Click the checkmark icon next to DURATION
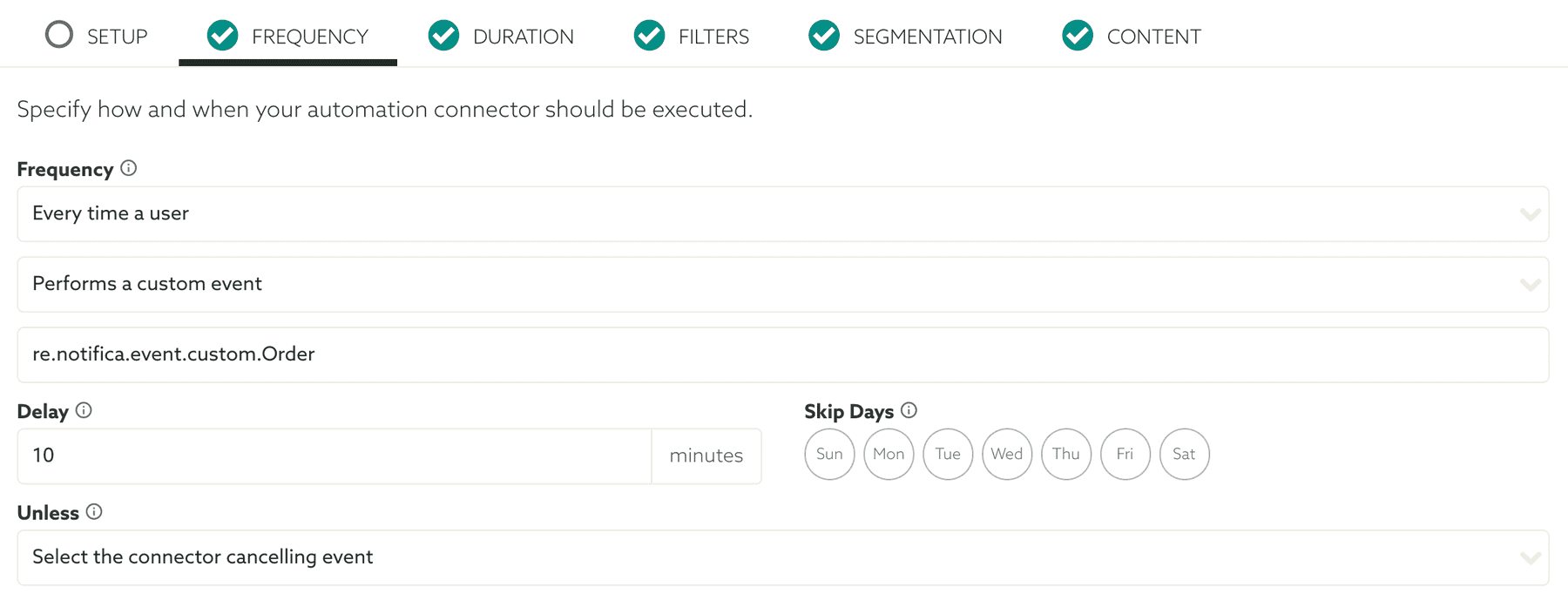The image size is (1568, 607). pos(443,36)
